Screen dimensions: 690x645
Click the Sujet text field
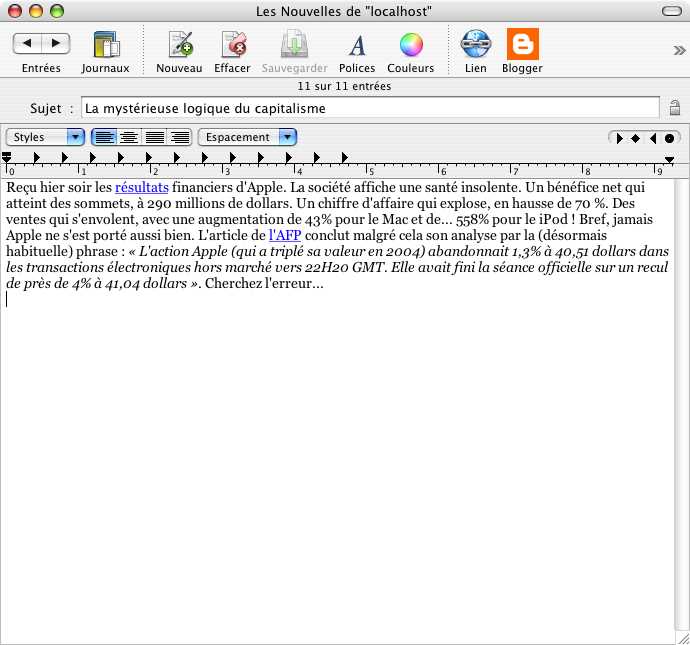coord(370,108)
